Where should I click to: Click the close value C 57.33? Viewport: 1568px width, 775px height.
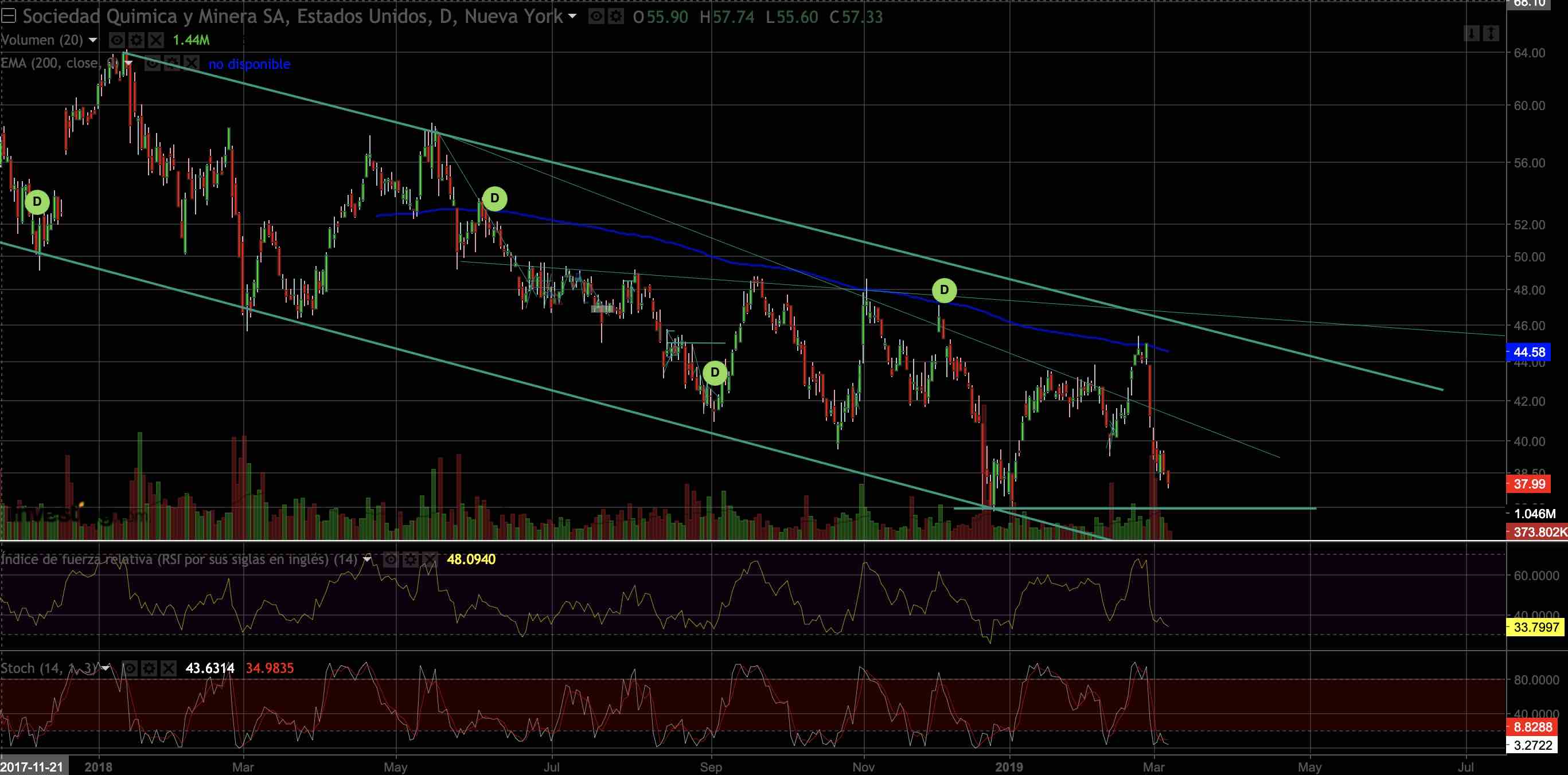(x=856, y=17)
